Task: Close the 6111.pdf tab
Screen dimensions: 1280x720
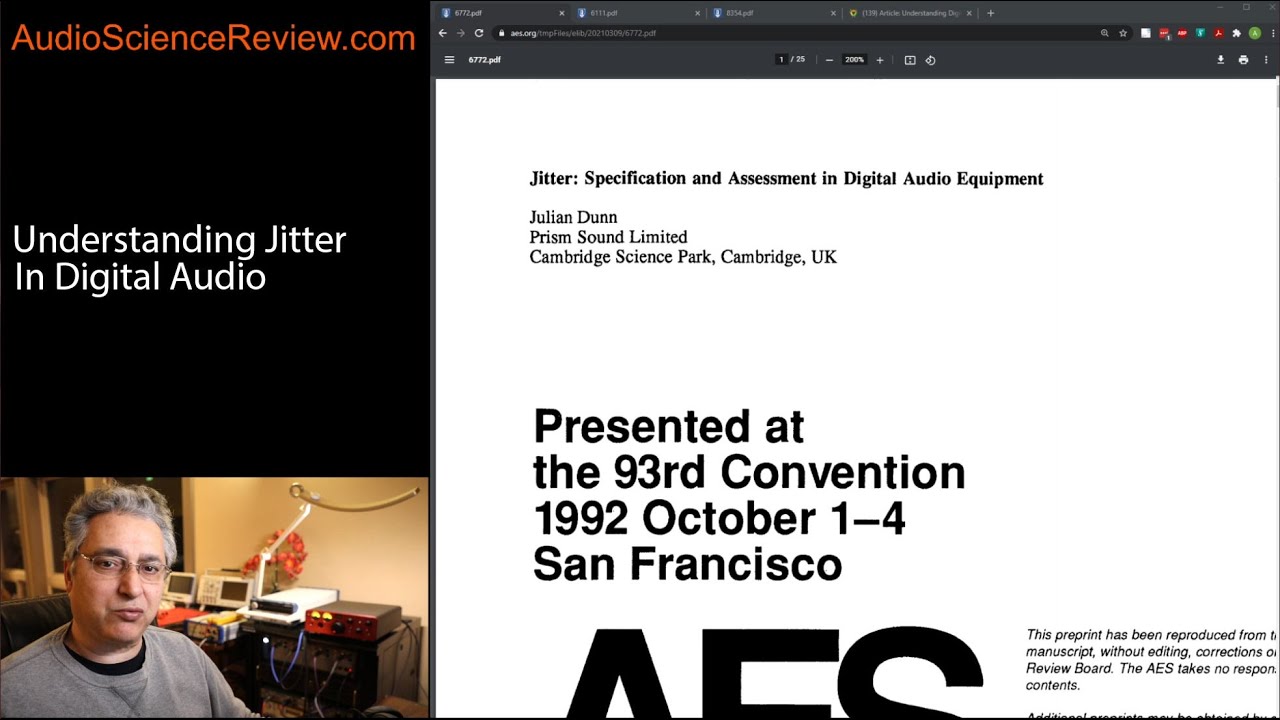Action: (x=697, y=13)
